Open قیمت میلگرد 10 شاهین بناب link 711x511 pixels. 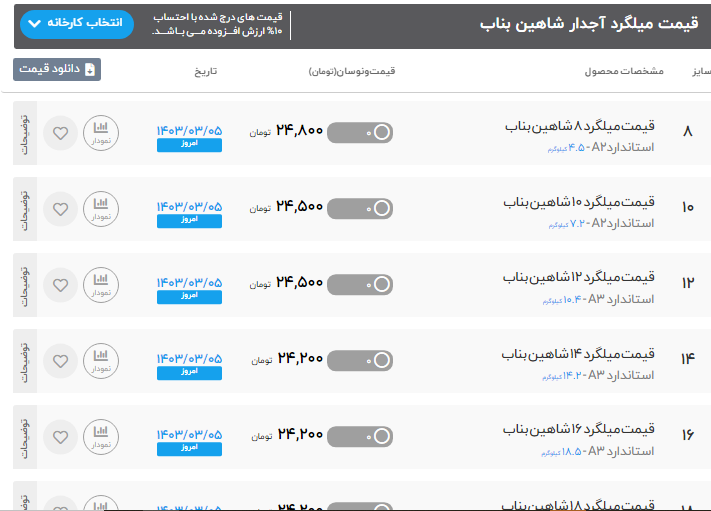pyautogui.click(x=578, y=203)
